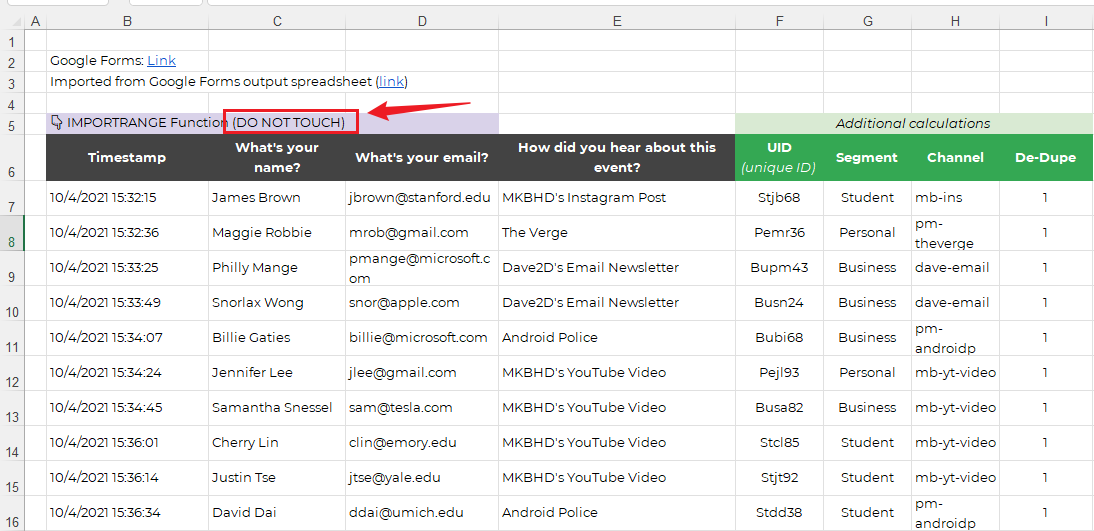Click email snor@apple.com

point(422,303)
